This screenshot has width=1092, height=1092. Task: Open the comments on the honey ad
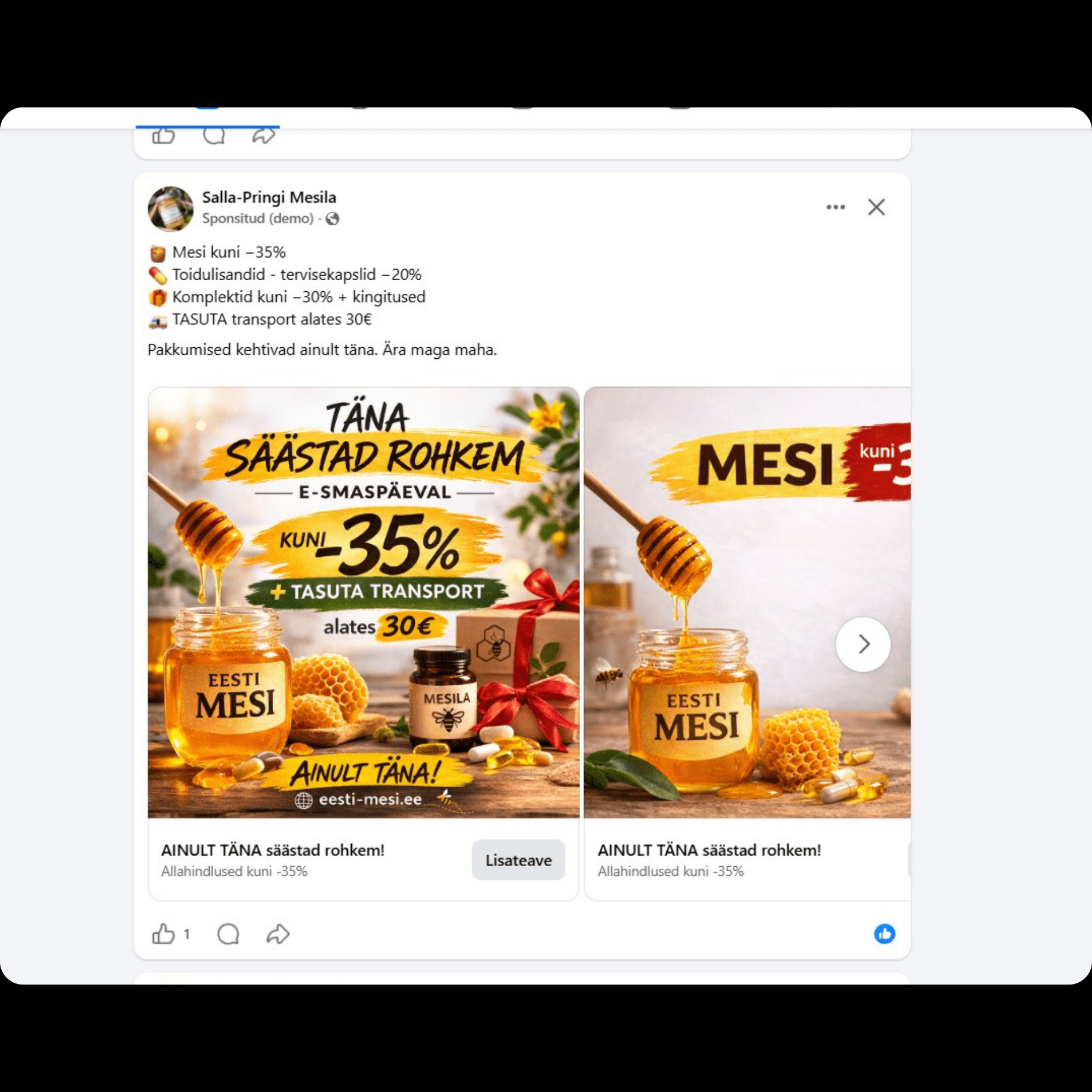pyautogui.click(x=228, y=934)
